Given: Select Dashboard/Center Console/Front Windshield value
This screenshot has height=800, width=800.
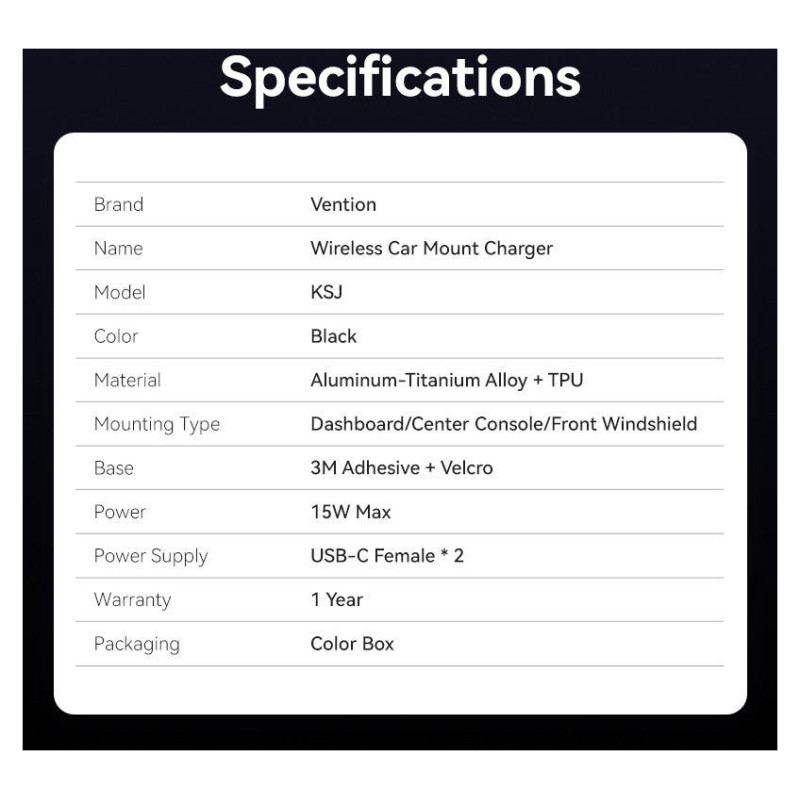Looking at the screenshot, I should click(x=503, y=424).
